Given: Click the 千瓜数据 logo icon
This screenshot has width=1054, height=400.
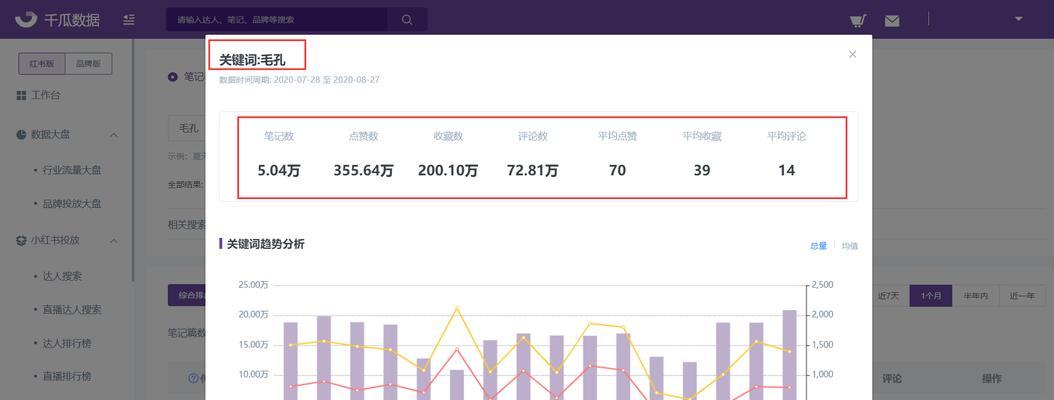Looking at the screenshot, I should point(26,19).
